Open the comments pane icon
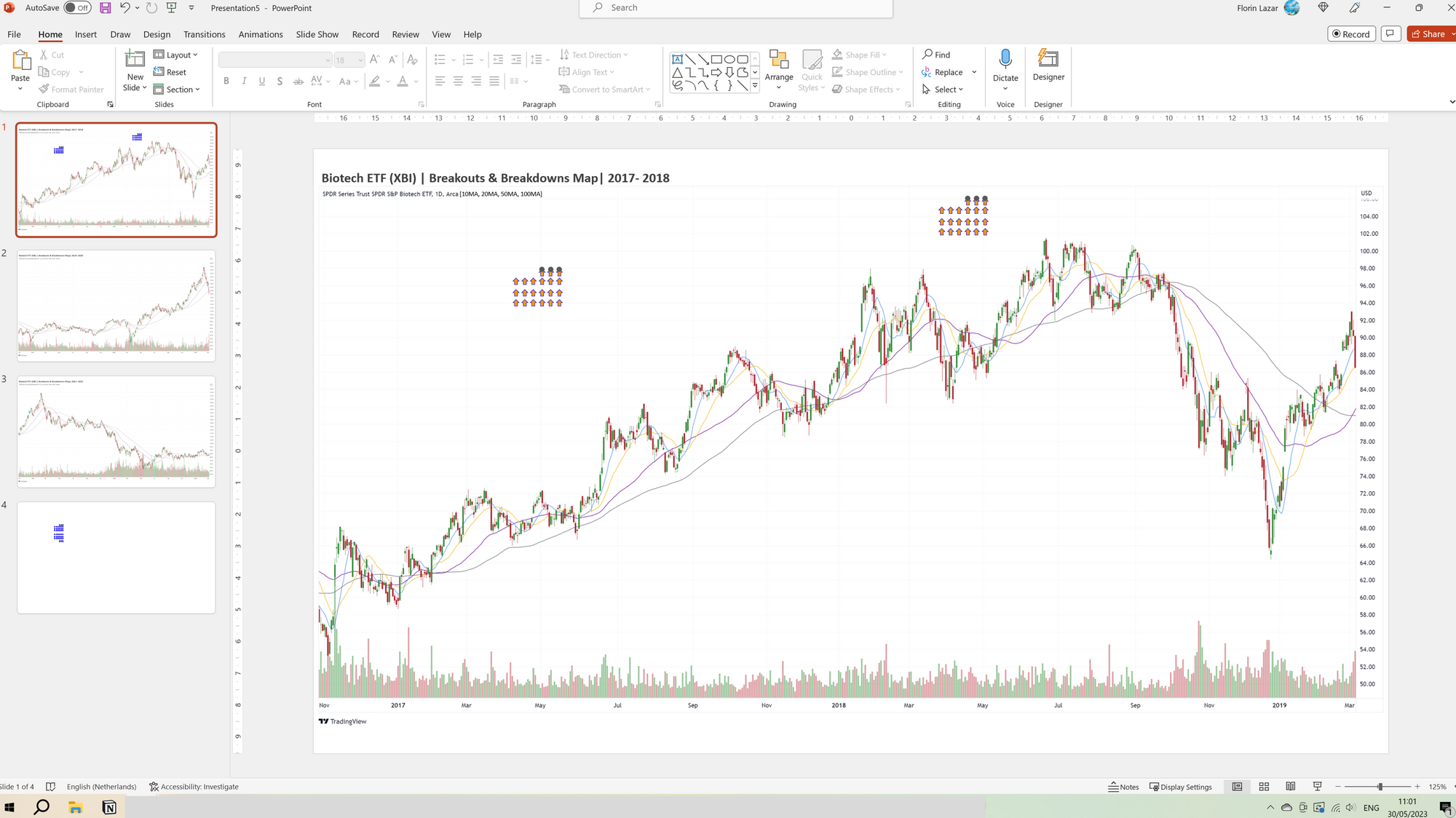Screen dimensions: 1456x818 pyautogui.click(x=1390, y=34)
